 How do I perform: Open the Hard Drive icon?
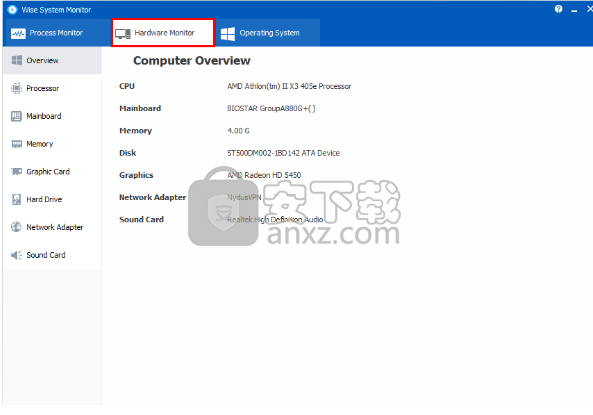pos(16,199)
